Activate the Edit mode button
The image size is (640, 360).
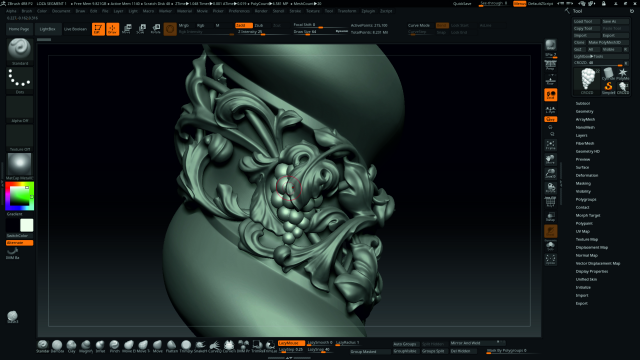point(98,29)
